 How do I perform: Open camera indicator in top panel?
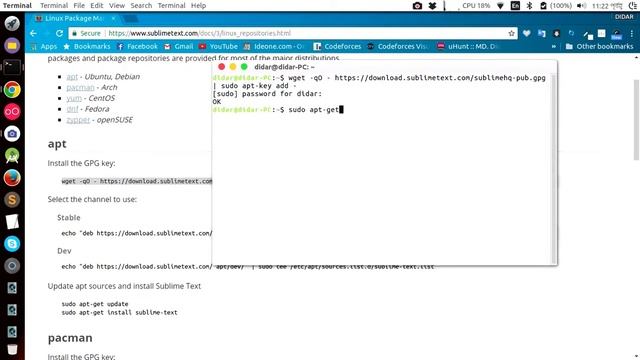417,6
